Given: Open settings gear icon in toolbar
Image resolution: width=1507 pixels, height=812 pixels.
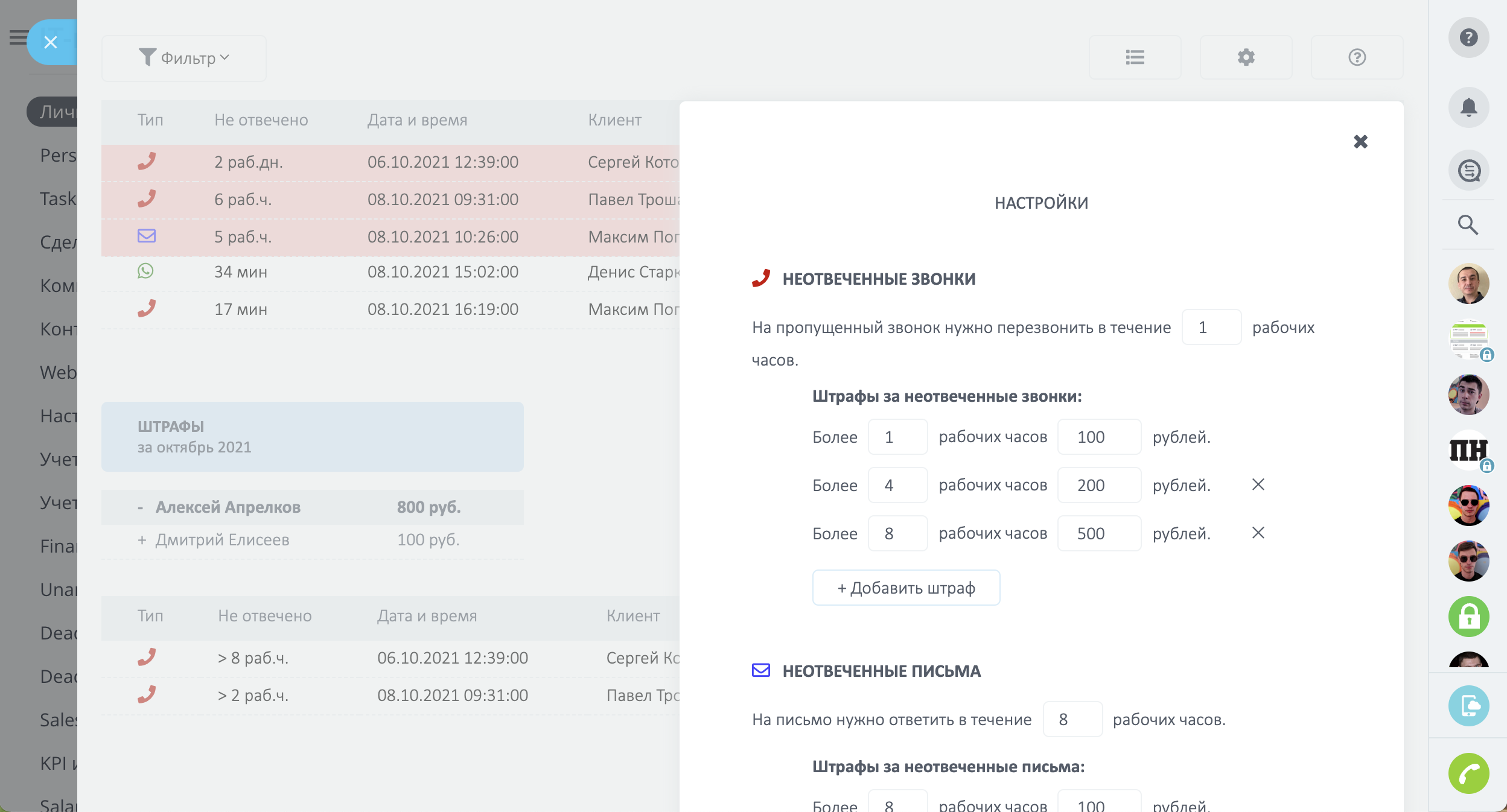Looking at the screenshot, I should pyautogui.click(x=1246, y=57).
